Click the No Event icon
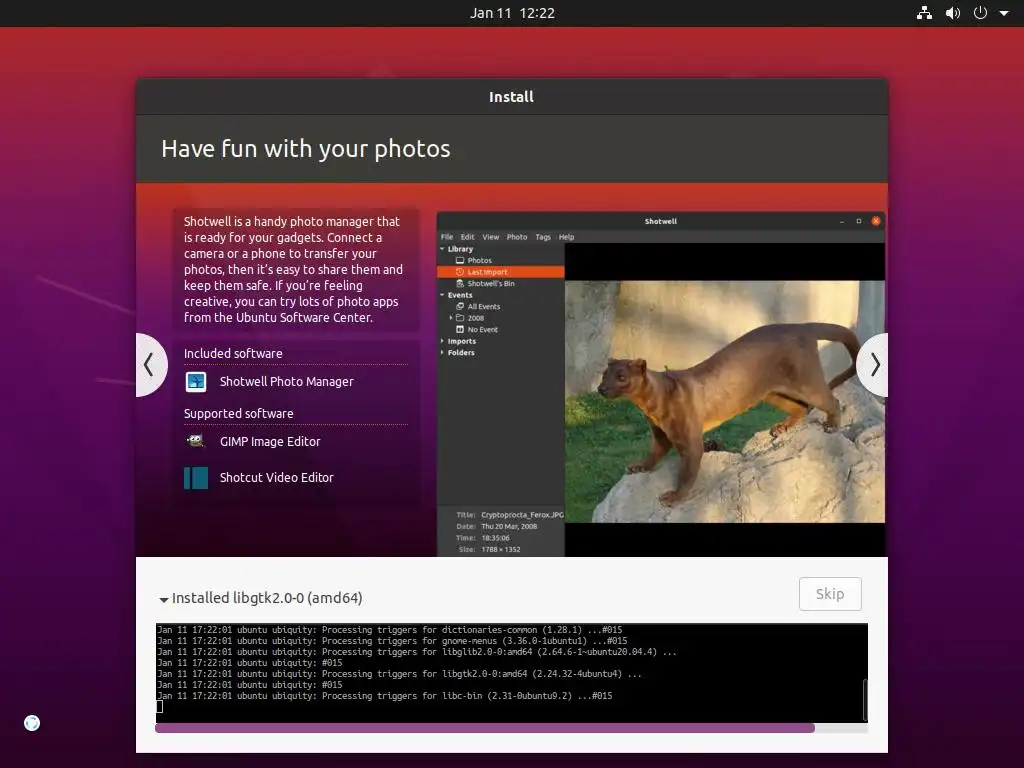 coord(460,330)
